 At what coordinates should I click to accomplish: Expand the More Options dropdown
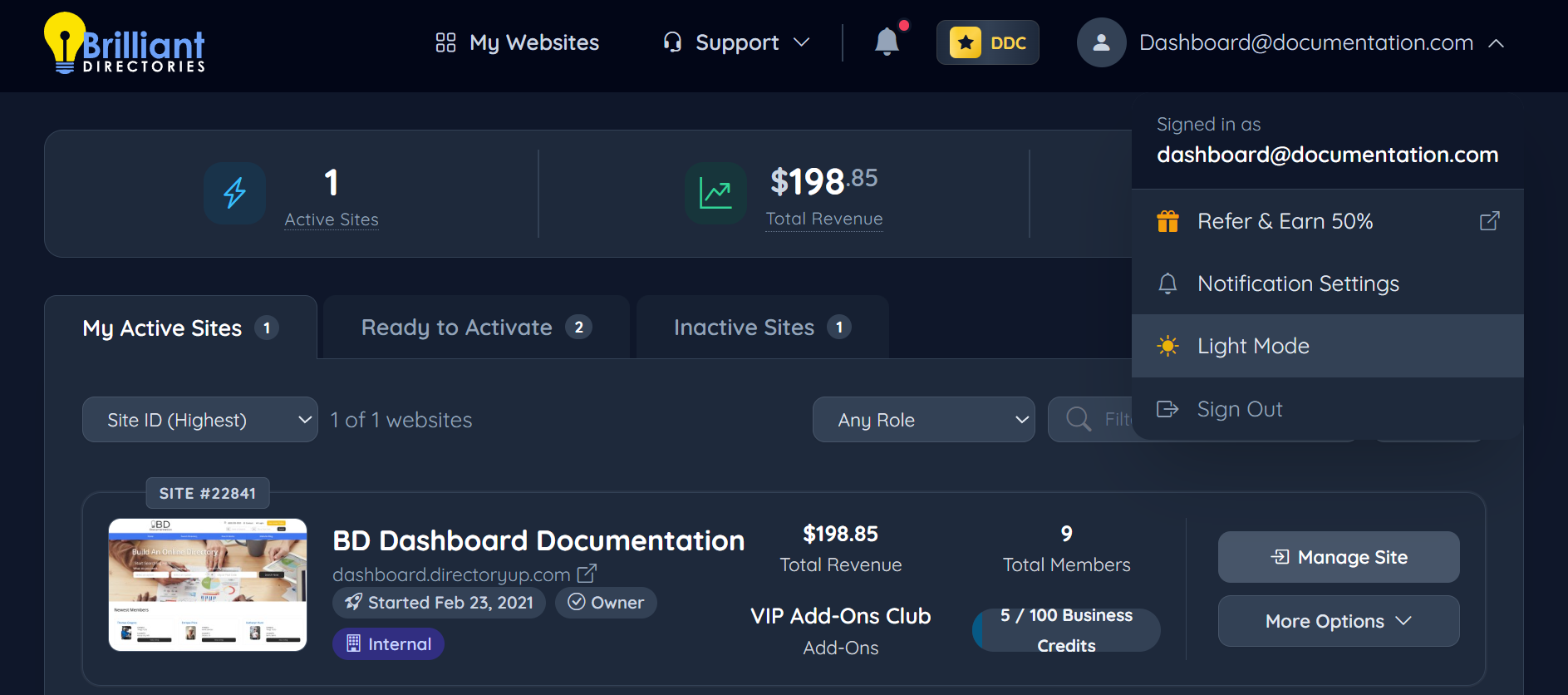point(1339,621)
